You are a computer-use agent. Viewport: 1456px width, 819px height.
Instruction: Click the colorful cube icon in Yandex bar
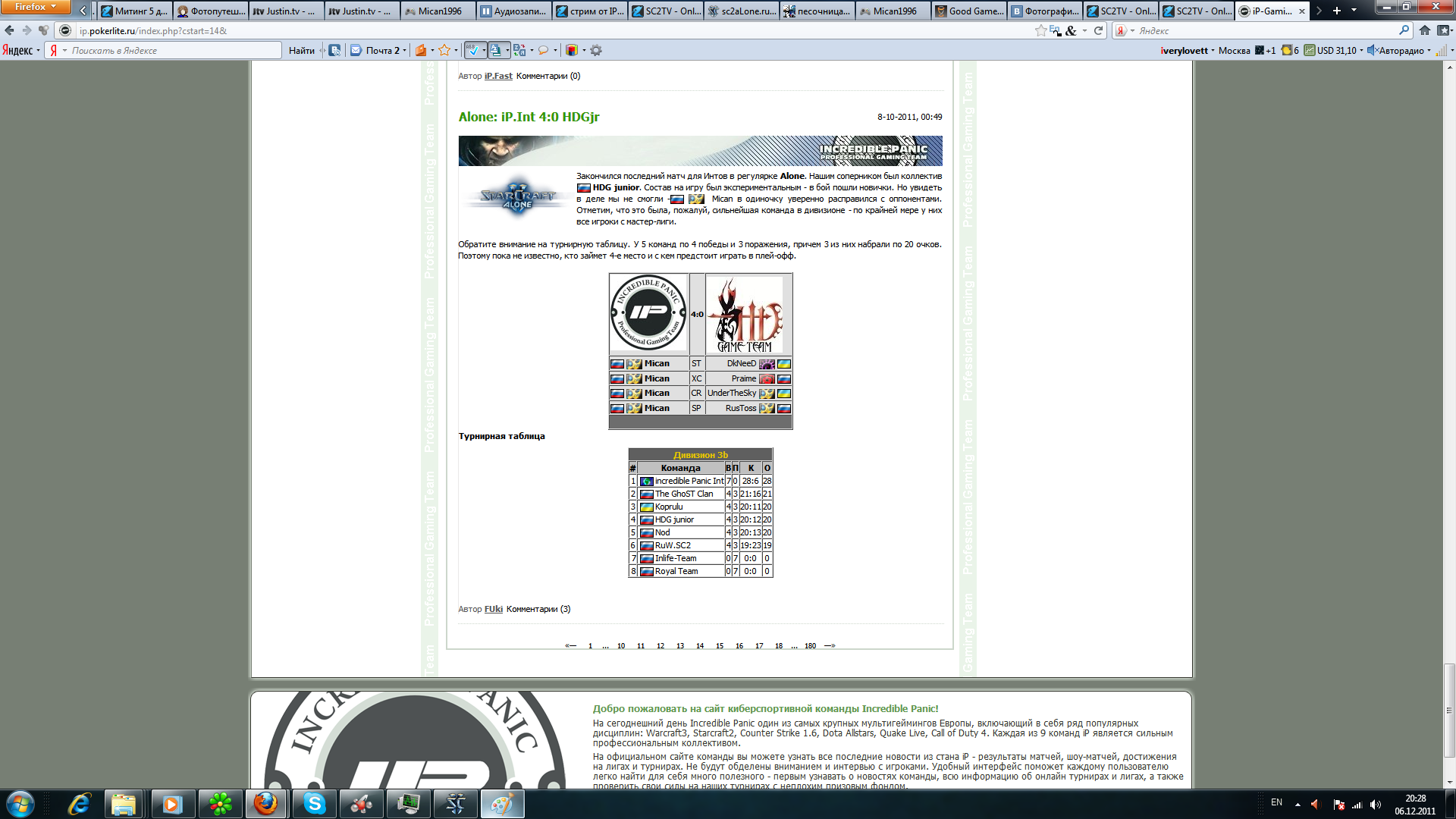point(572,50)
